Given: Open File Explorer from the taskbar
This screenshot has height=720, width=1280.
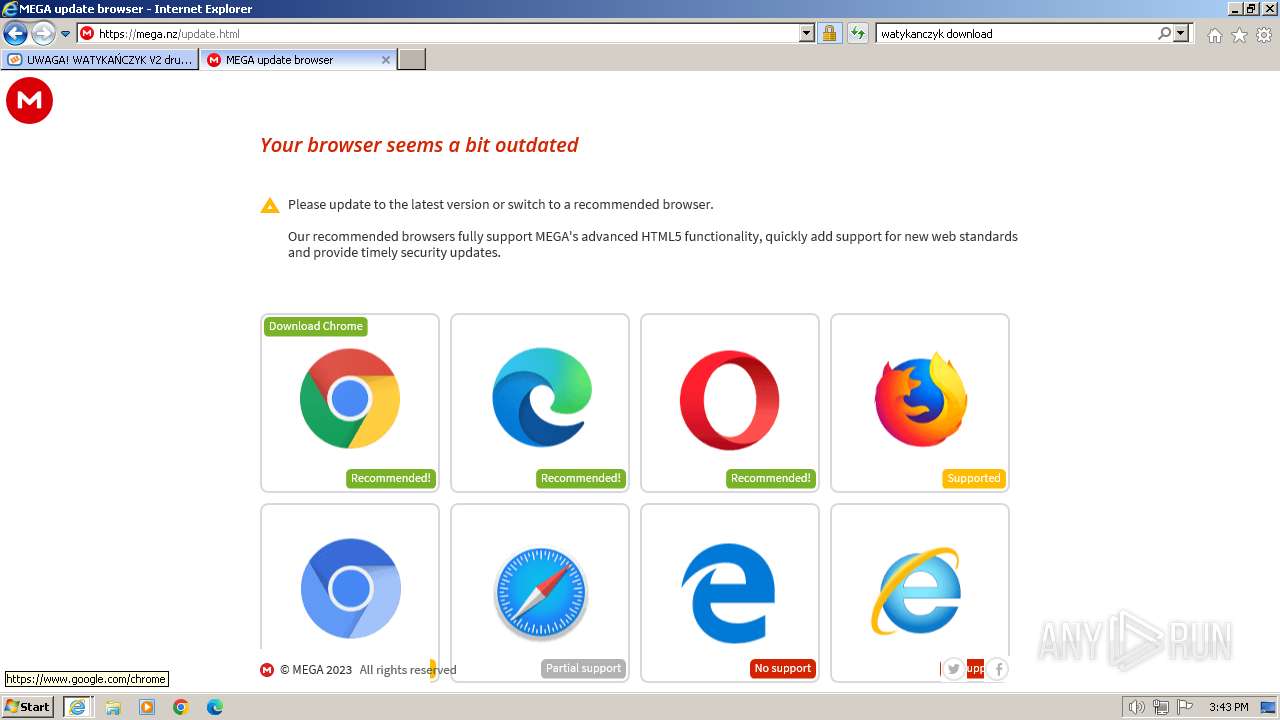Looking at the screenshot, I should click(x=113, y=707).
